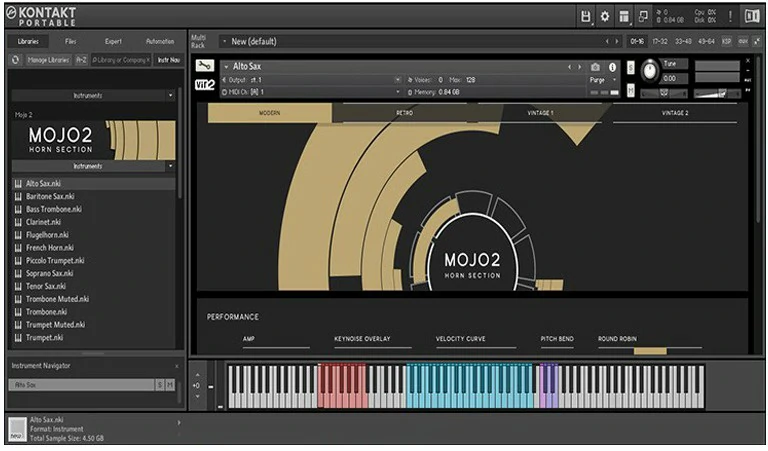The image size is (768, 451).
Task: Select the RETRO preset tab
Action: (x=405, y=113)
